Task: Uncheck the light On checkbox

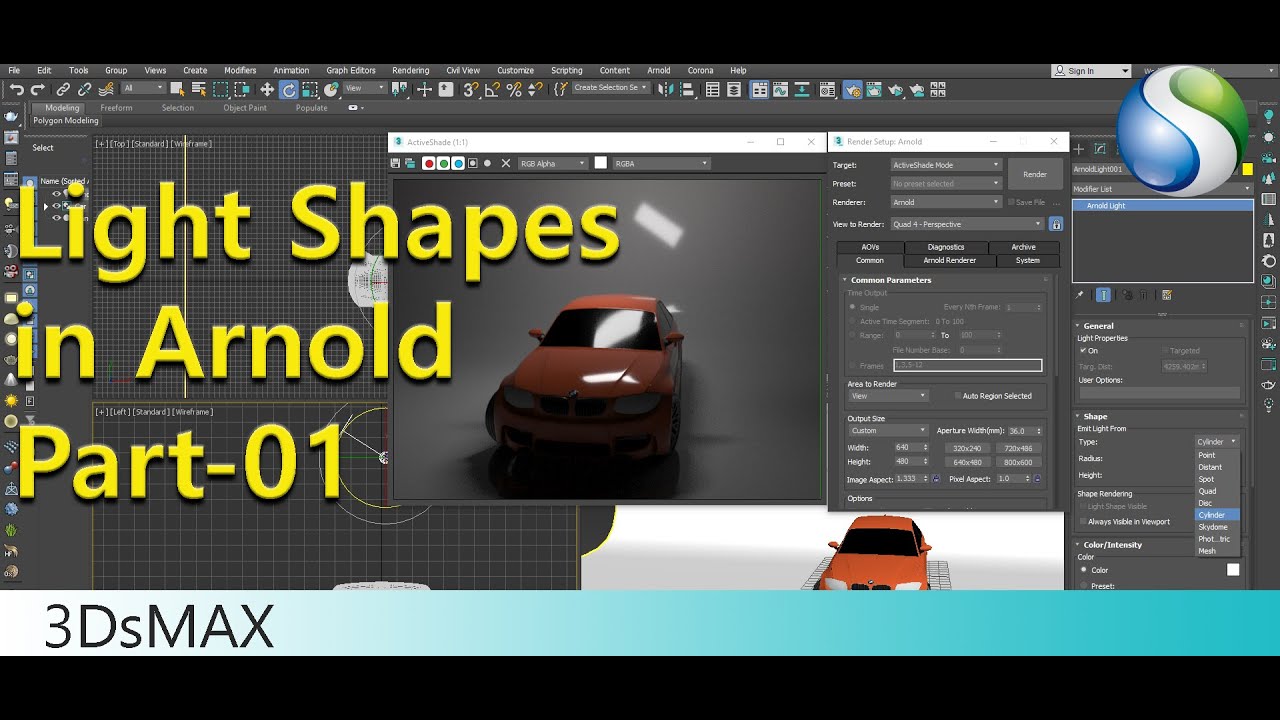Action: [1083, 351]
